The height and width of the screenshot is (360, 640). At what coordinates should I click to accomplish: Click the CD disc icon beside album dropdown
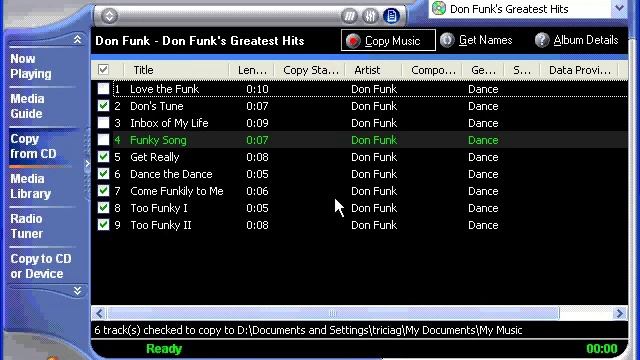pos(439,8)
